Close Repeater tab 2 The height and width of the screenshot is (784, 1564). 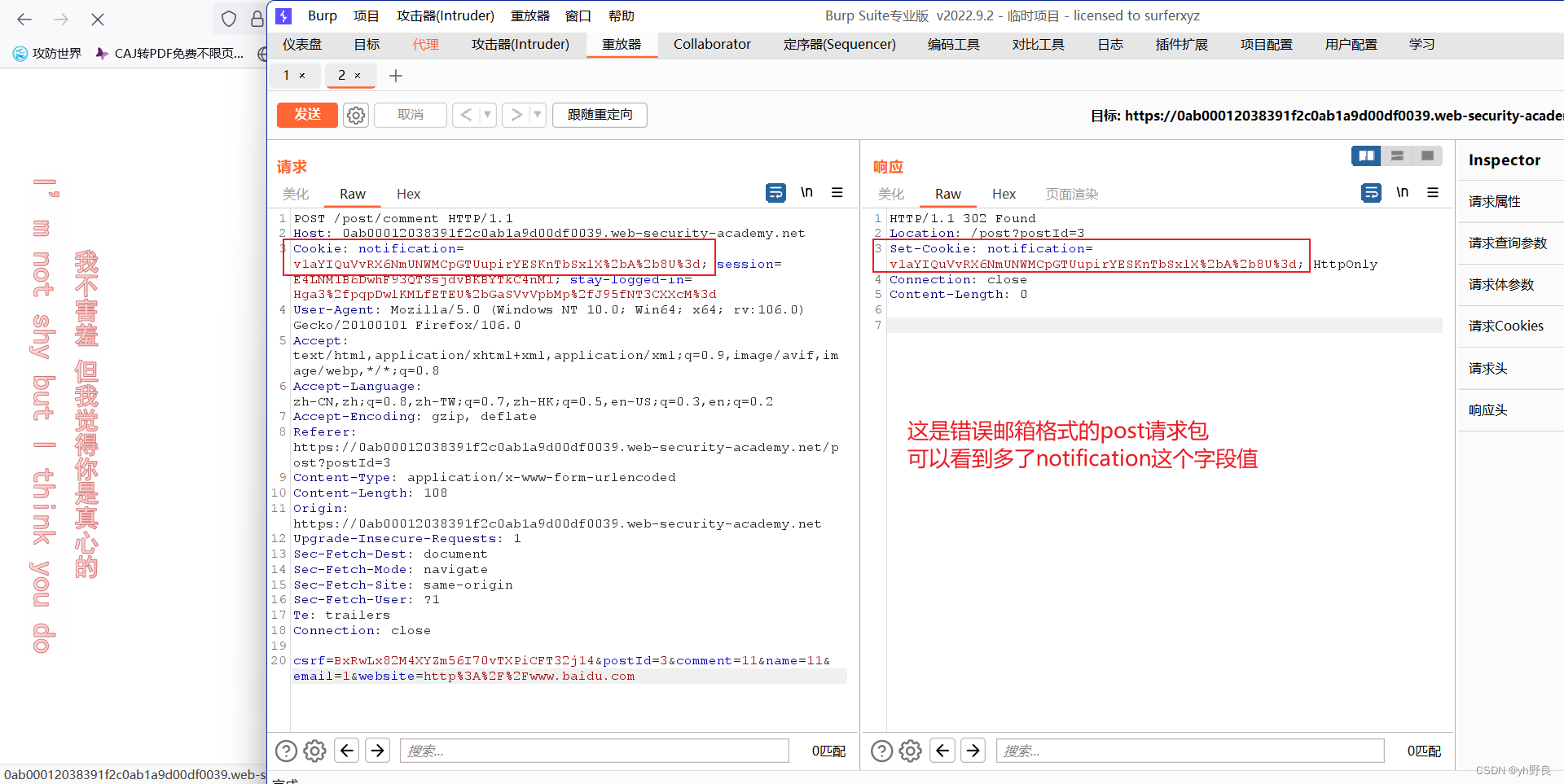358,76
